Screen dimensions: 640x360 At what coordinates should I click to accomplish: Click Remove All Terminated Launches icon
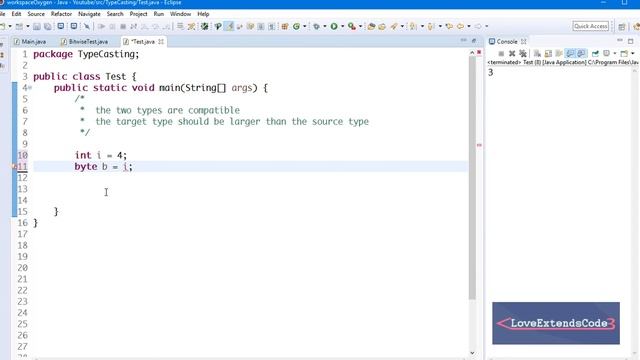click(x=523, y=53)
